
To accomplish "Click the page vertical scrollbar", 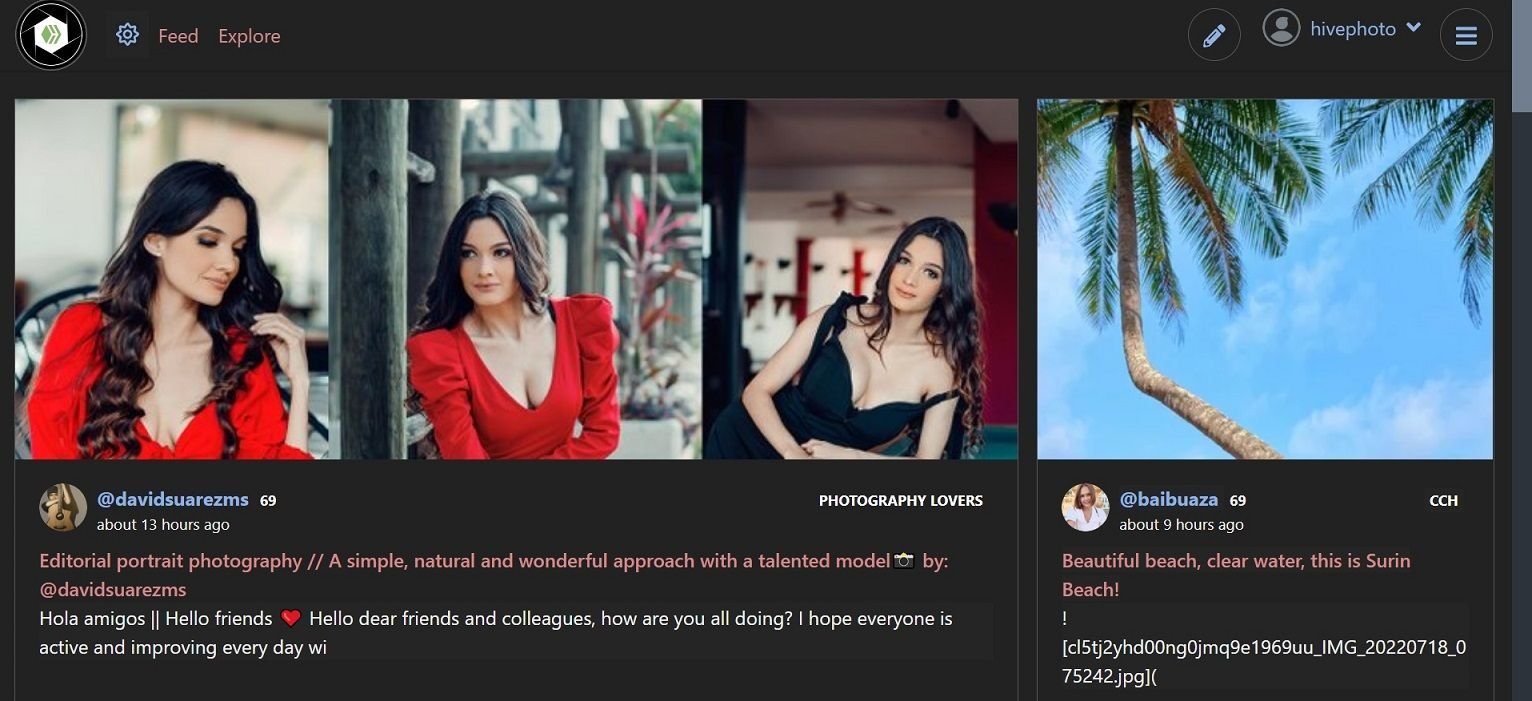I will (1521, 350).
